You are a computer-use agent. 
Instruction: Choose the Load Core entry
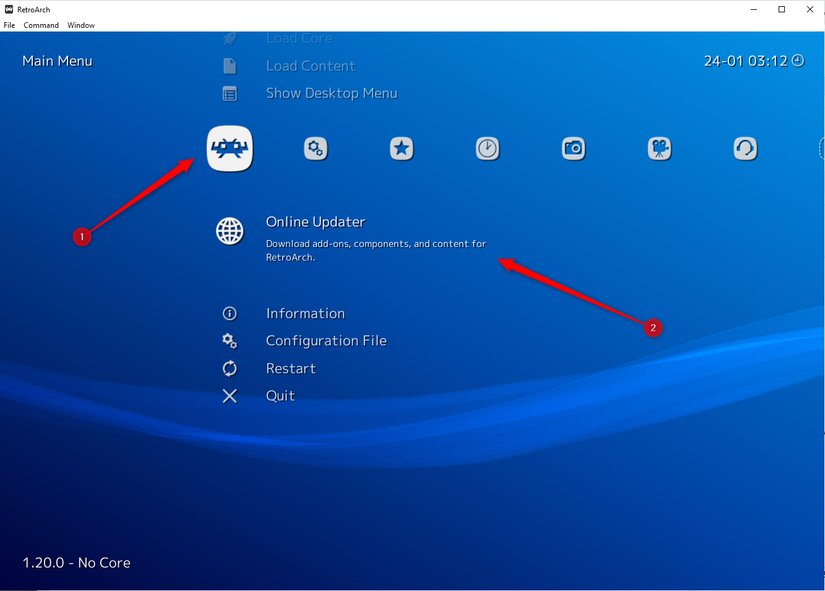298,39
